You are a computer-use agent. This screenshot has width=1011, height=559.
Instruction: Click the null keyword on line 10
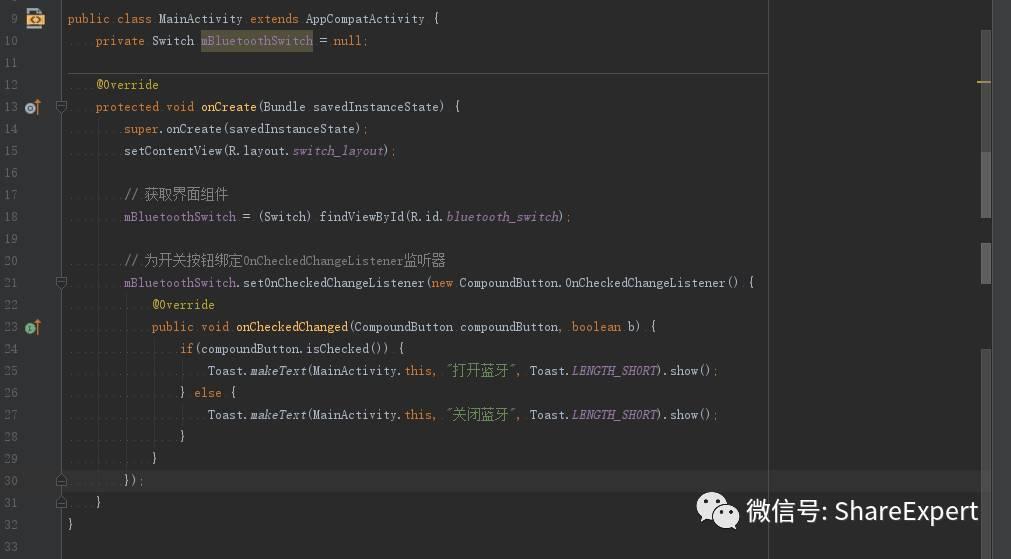pyautogui.click(x=347, y=41)
